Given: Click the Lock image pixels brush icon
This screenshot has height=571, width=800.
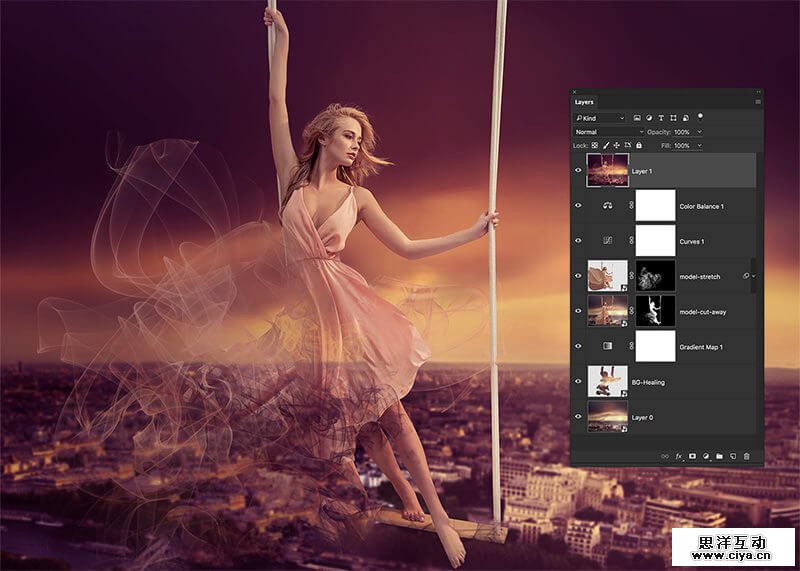Looking at the screenshot, I should (x=606, y=145).
